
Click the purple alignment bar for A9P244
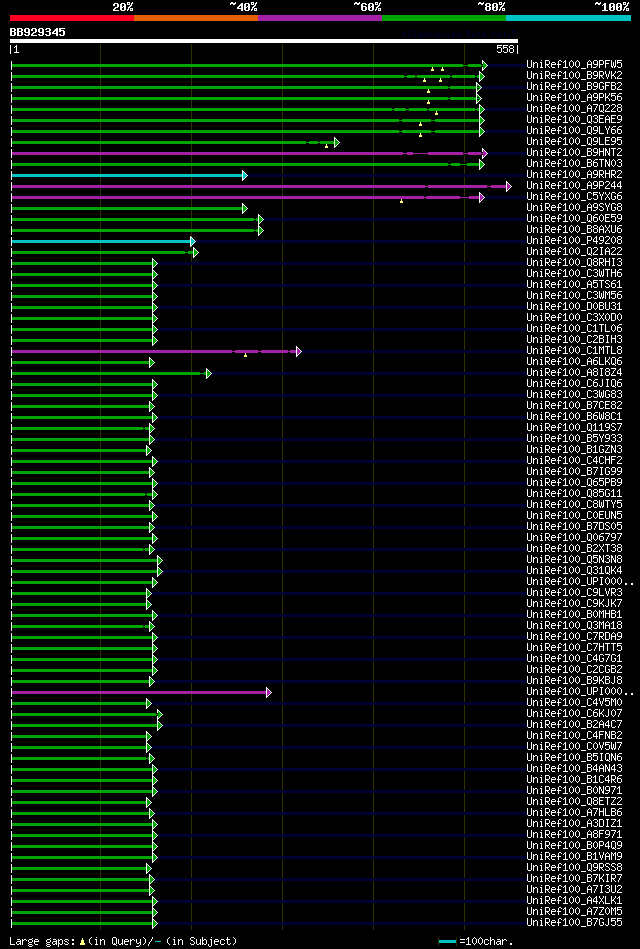point(259,186)
